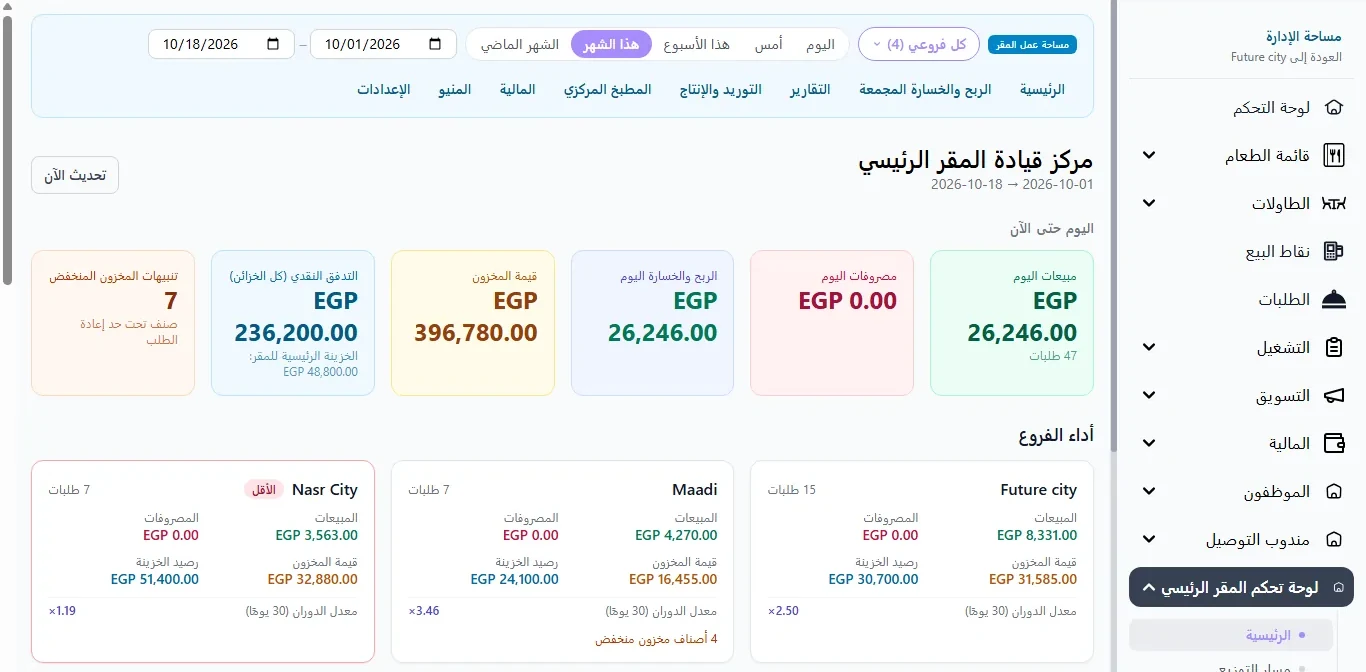This screenshot has width=1366, height=672.
Task: Click the house icon beside لوحة التحكم
Action: [1333, 107]
